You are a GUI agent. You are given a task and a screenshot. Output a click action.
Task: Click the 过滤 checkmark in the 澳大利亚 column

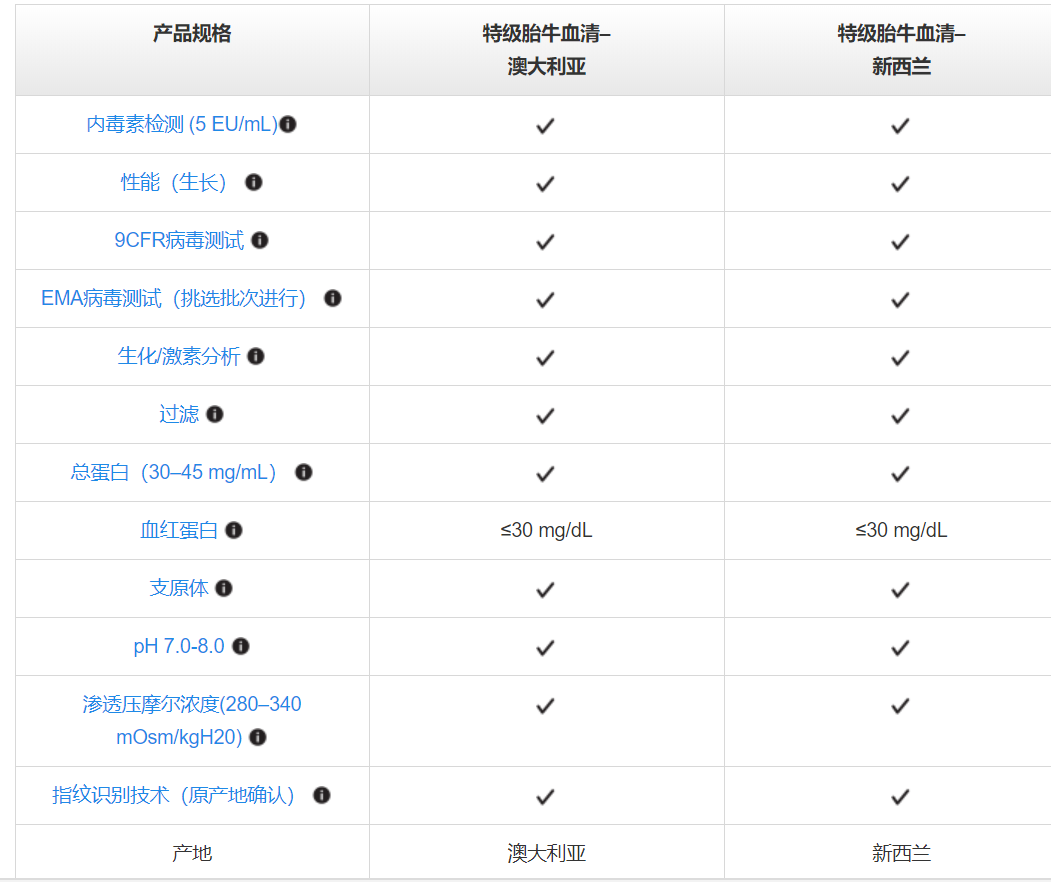pos(545,415)
